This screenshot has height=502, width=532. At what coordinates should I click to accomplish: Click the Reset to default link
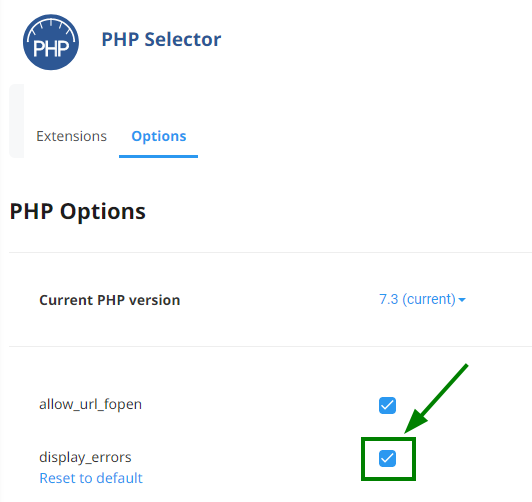pyautogui.click(x=91, y=478)
